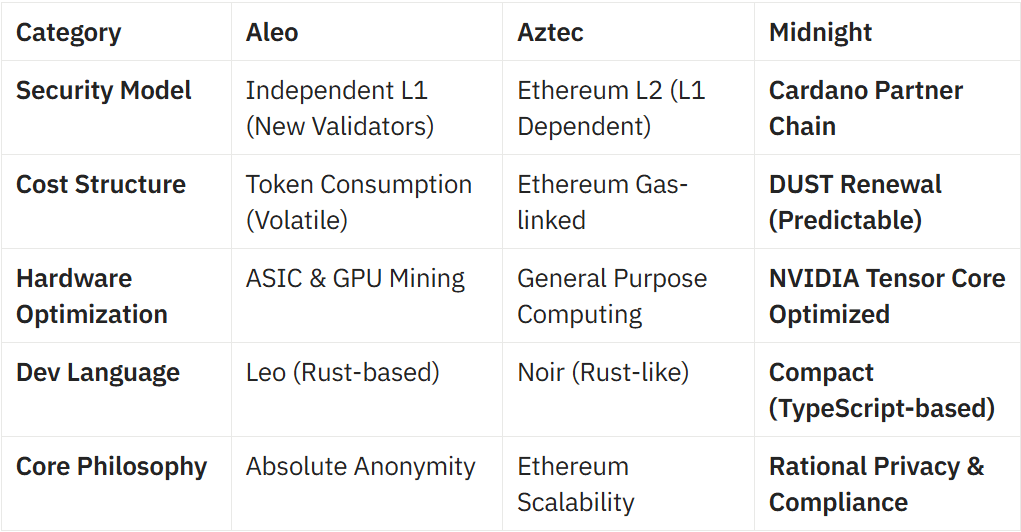Select the Cardano Partner Chain cell
The image size is (1021, 532).
(865, 108)
